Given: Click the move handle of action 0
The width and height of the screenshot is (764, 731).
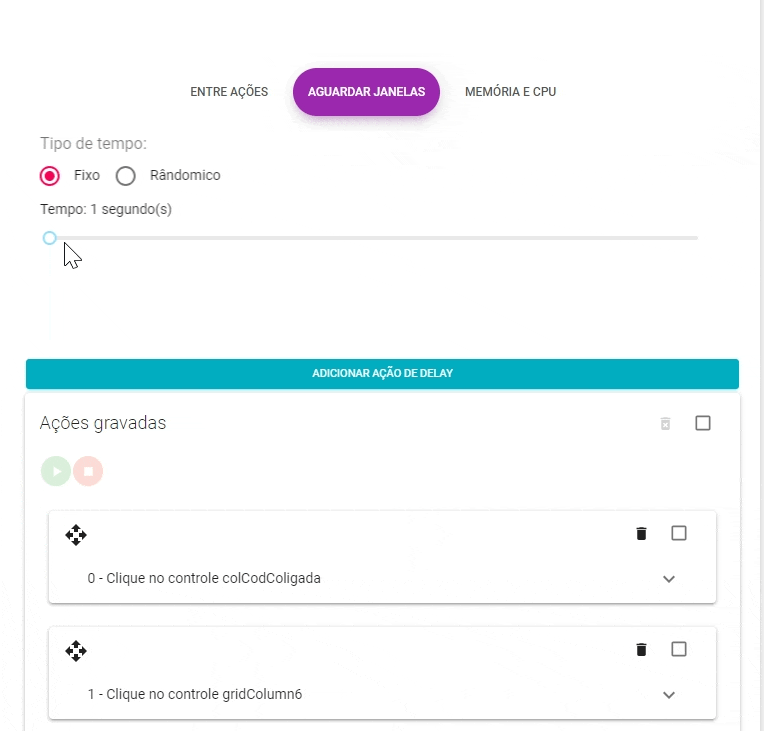Looking at the screenshot, I should pos(76,535).
